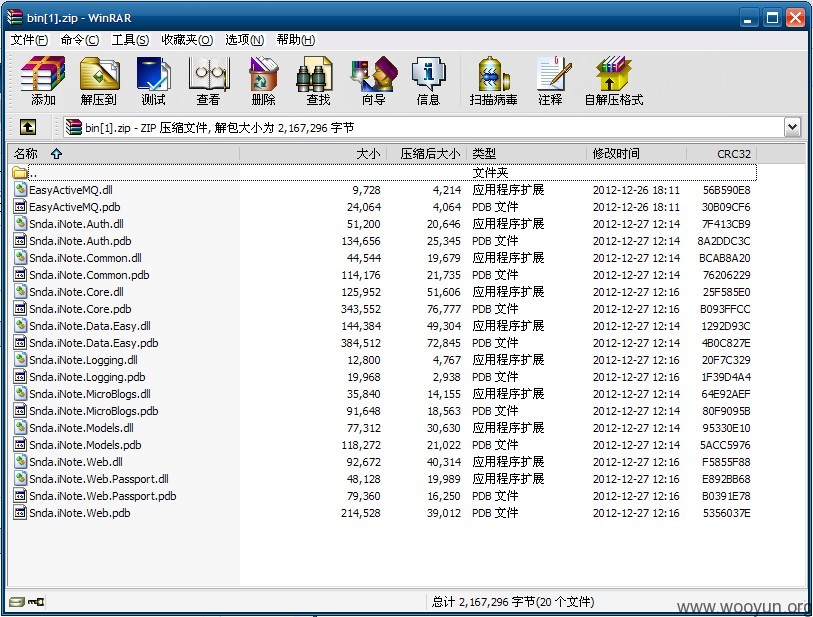Maximize the WinRAR window
This screenshot has width=813, height=617.
tap(772, 18)
